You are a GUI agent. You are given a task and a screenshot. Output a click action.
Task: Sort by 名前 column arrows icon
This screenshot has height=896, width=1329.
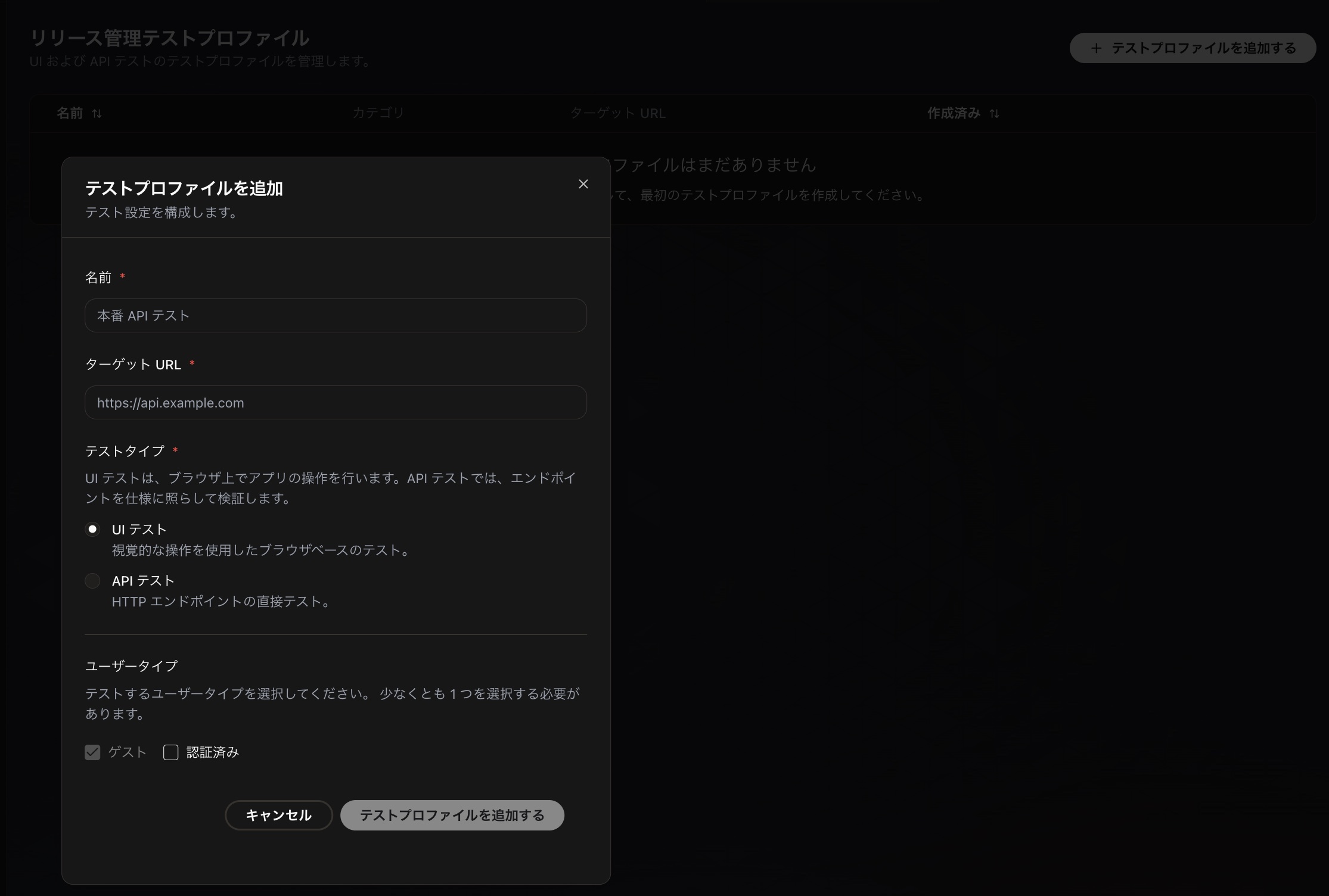(x=97, y=113)
